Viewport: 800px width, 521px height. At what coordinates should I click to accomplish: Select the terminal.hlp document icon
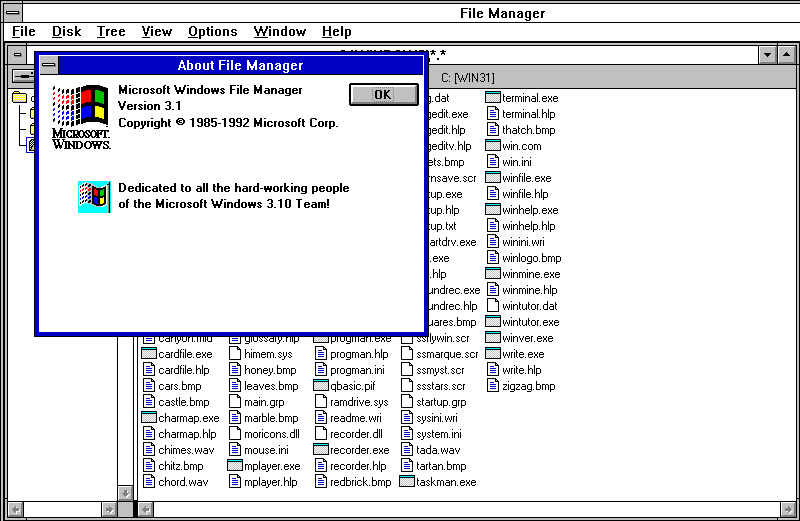click(492, 114)
